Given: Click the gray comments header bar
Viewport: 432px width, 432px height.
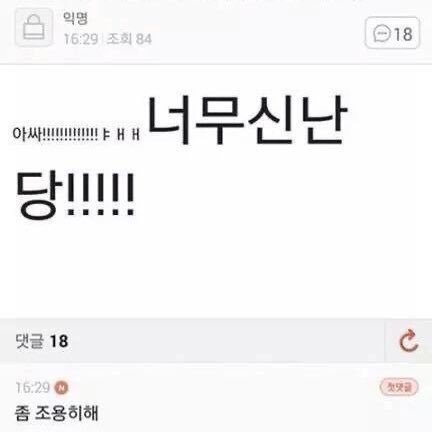Looking at the screenshot, I should (x=192, y=341).
